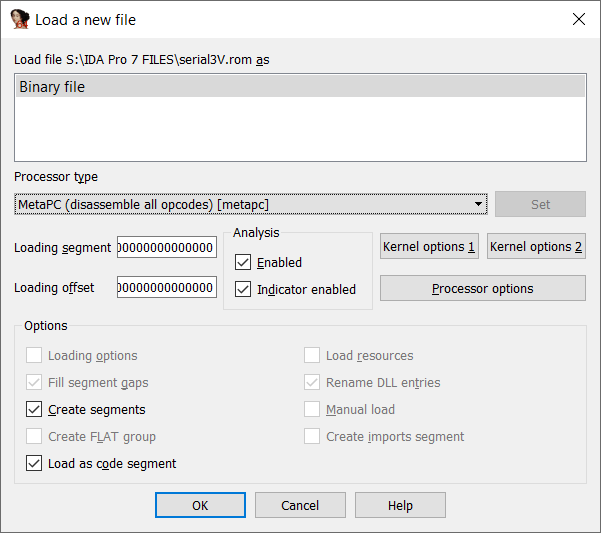The width and height of the screenshot is (601, 533).
Task: Close the Load a new file dialog
Action: [579, 19]
